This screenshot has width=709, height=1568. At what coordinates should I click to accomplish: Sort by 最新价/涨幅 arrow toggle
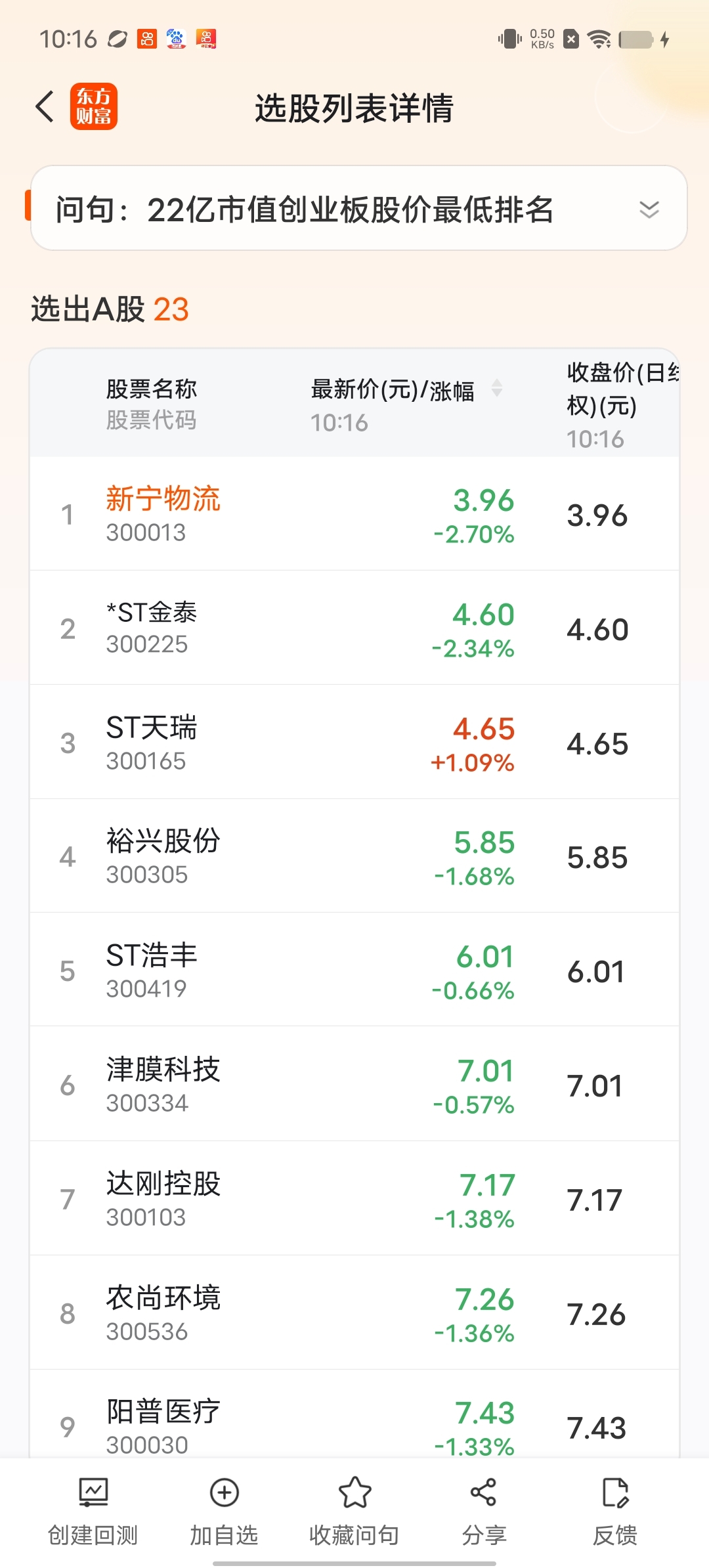[497, 388]
